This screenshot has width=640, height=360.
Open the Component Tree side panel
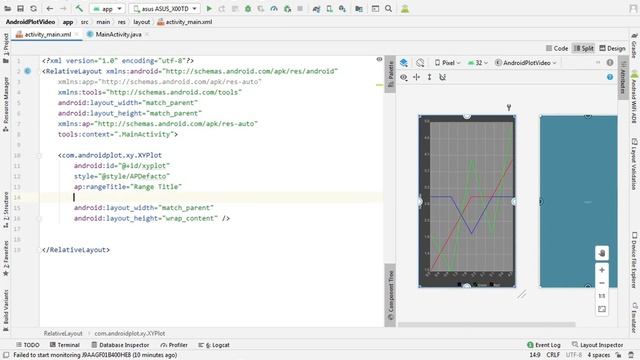coord(390,295)
